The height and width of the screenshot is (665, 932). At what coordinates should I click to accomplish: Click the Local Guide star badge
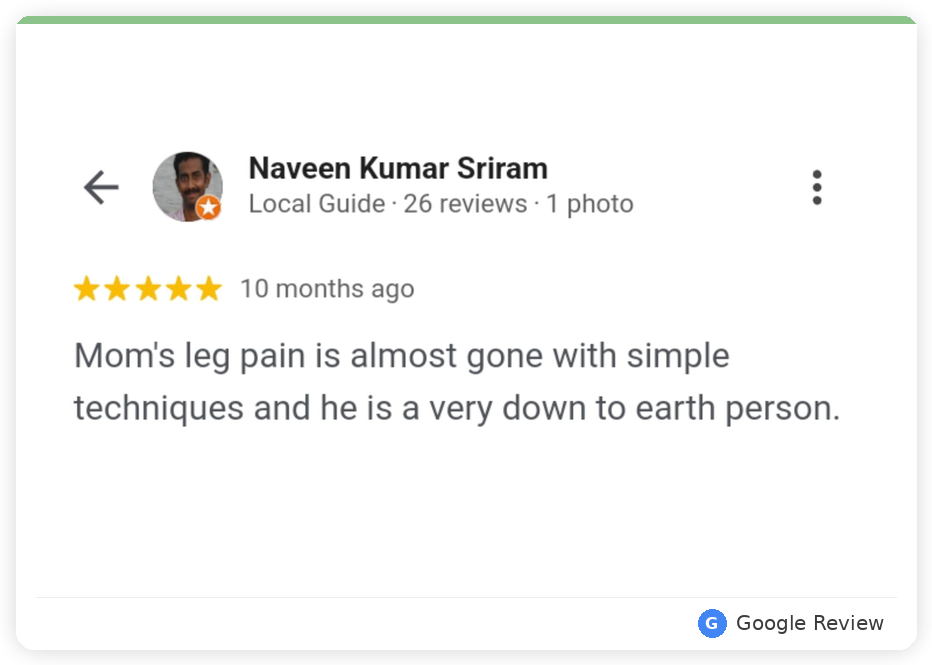coord(209,207)
